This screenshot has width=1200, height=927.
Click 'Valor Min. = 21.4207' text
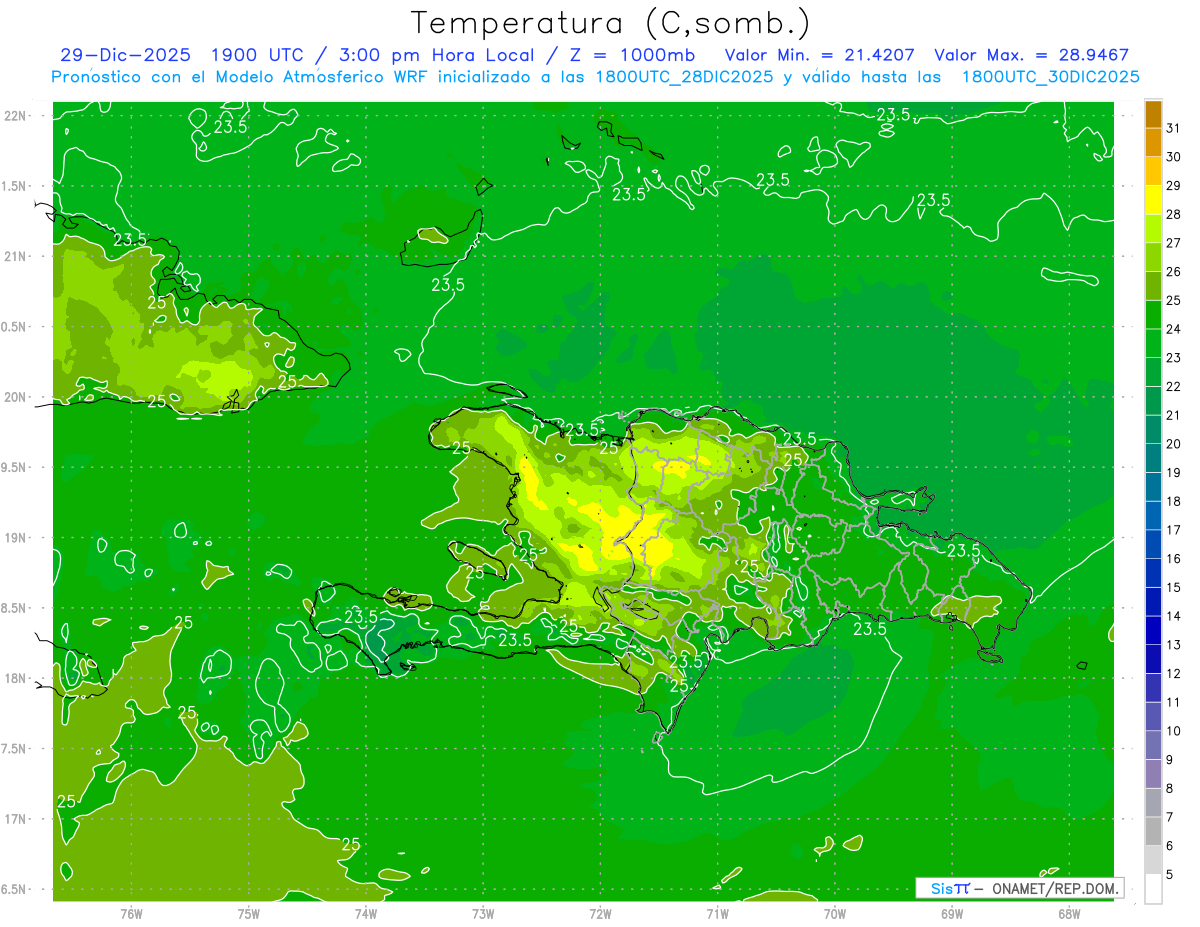point(819,56)
